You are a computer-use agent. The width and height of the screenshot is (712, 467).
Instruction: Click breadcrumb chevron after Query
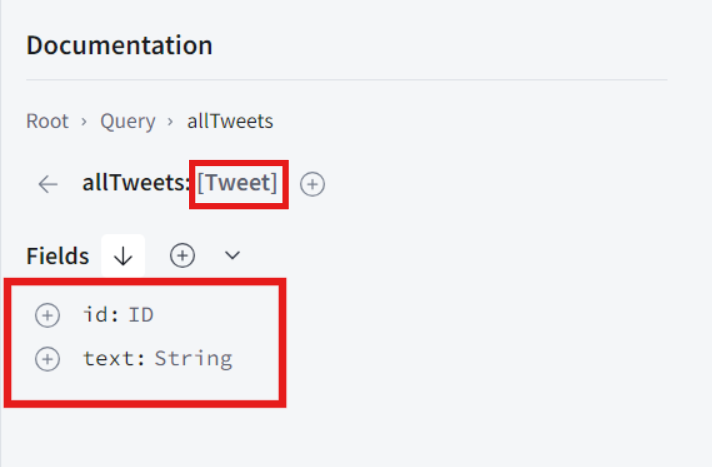tap(170, 122)
